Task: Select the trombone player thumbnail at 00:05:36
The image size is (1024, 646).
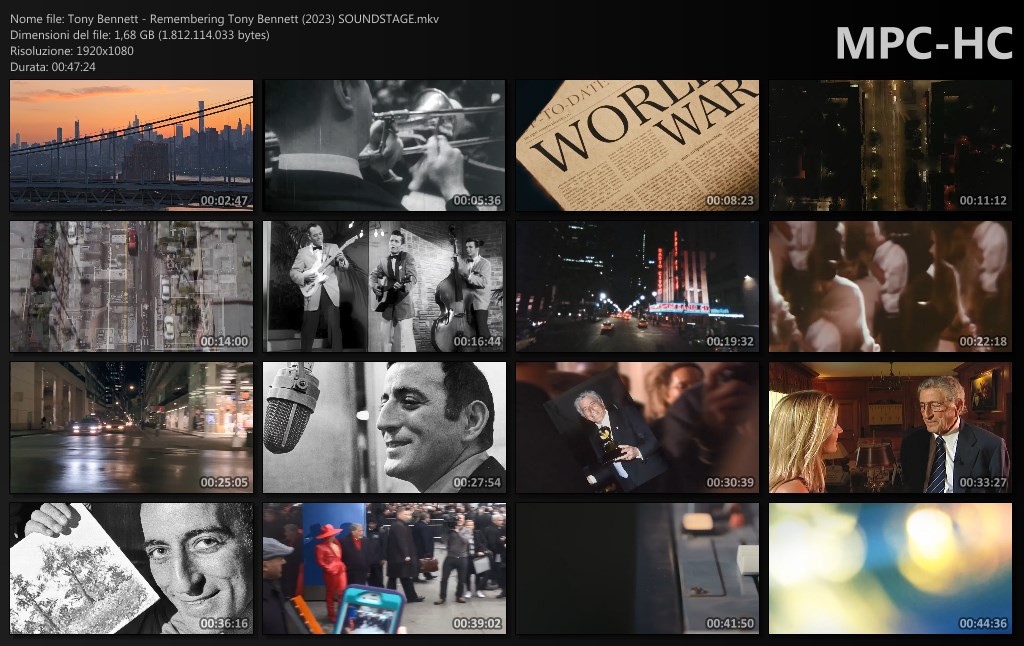Action: [384, 145]
